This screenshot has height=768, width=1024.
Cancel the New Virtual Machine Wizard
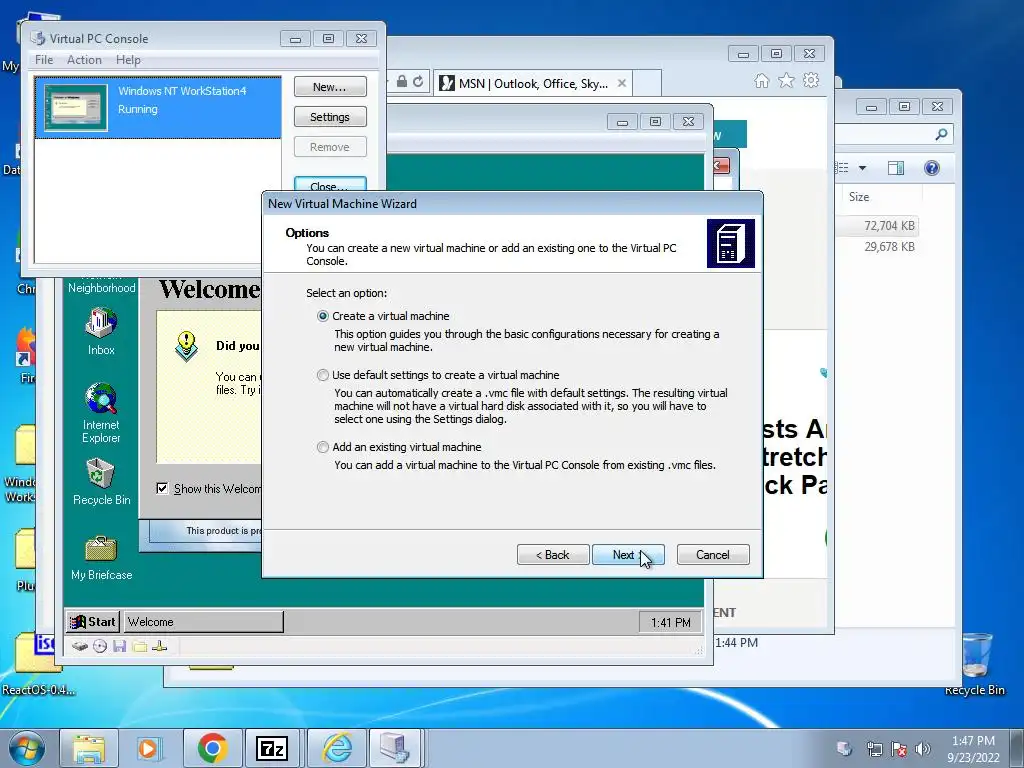point(712,554)
